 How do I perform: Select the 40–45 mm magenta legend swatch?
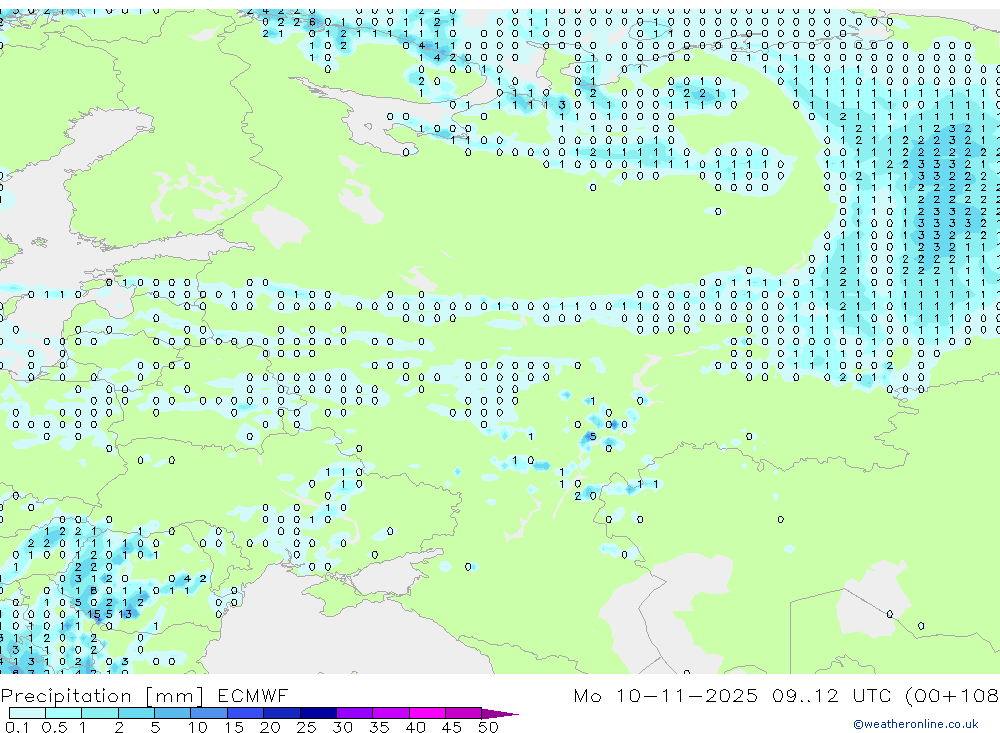(x=427, y=713)
